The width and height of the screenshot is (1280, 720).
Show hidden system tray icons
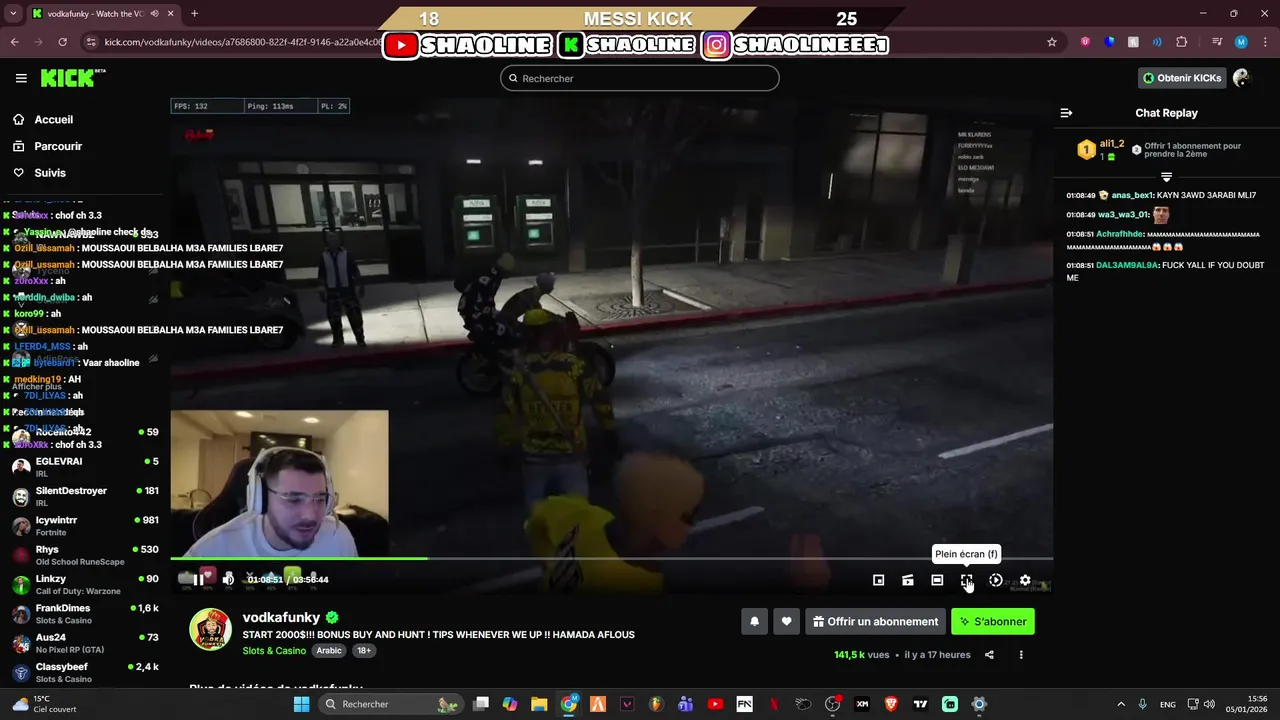[1120, 704]
